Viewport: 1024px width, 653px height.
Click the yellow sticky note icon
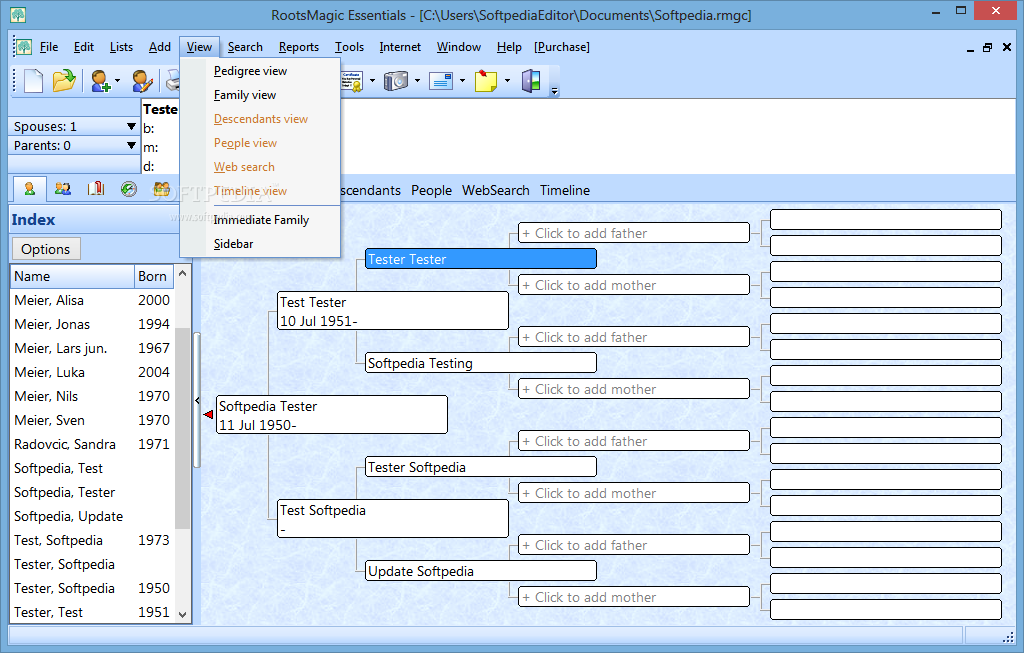point(486,81)
